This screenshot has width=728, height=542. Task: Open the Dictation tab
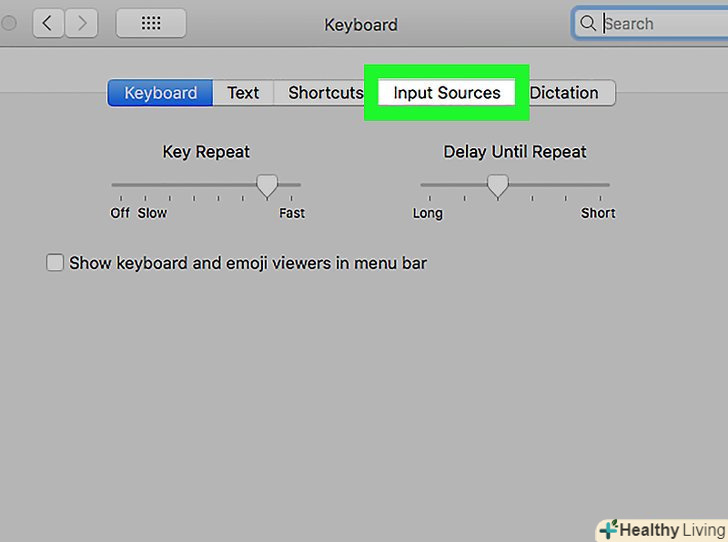click(564, 93)
